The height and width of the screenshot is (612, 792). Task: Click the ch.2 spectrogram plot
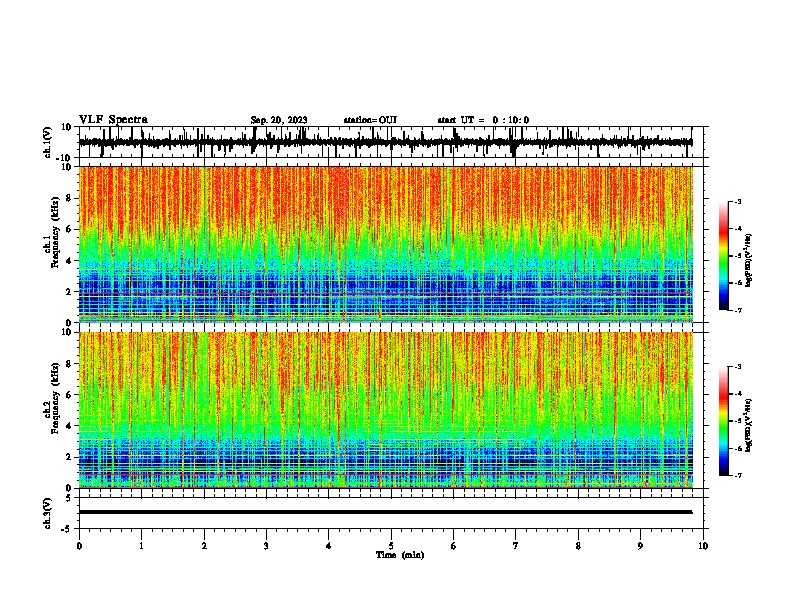click(x=386, y=410)
